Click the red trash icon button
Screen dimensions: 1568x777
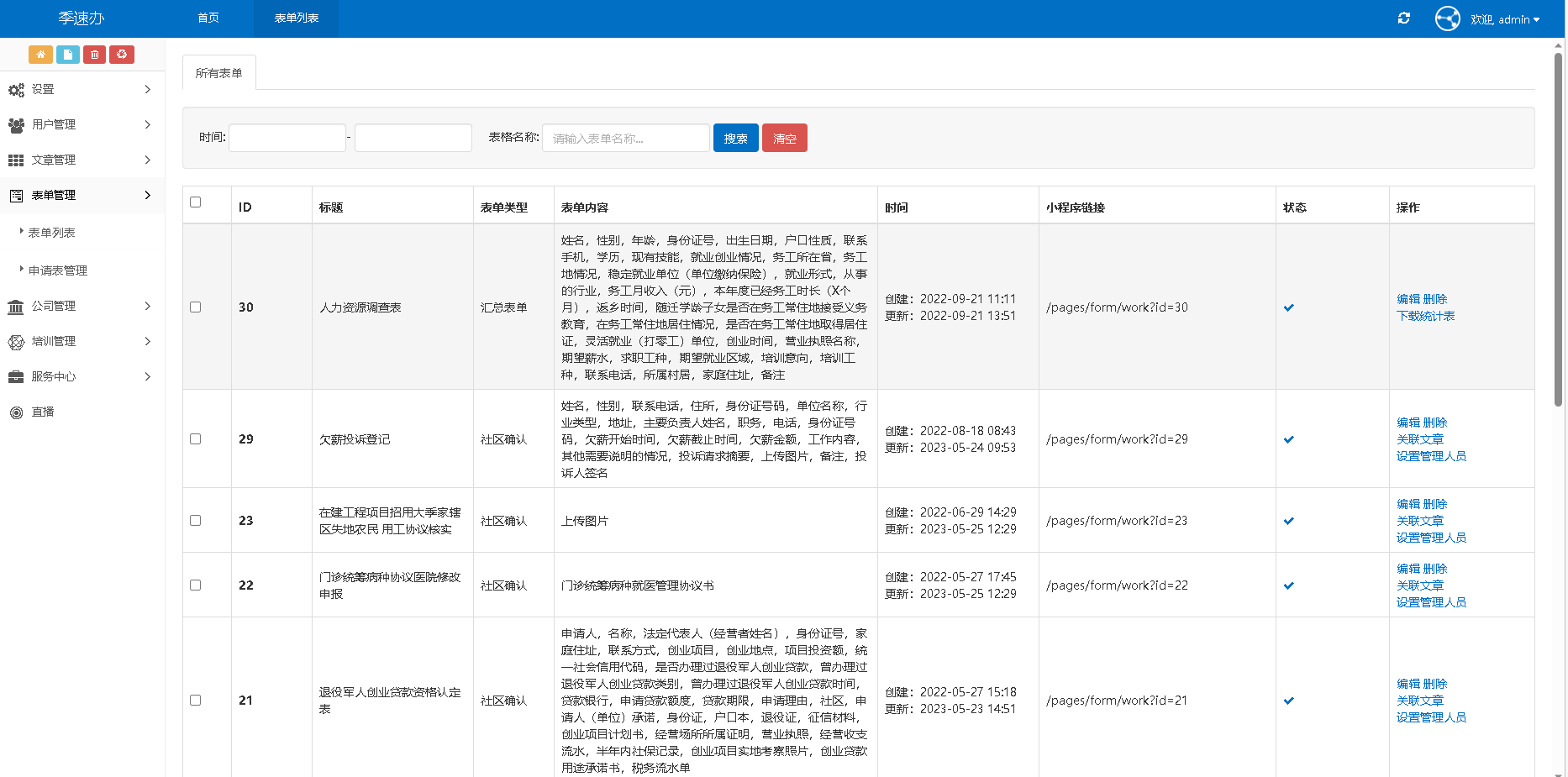95,55
